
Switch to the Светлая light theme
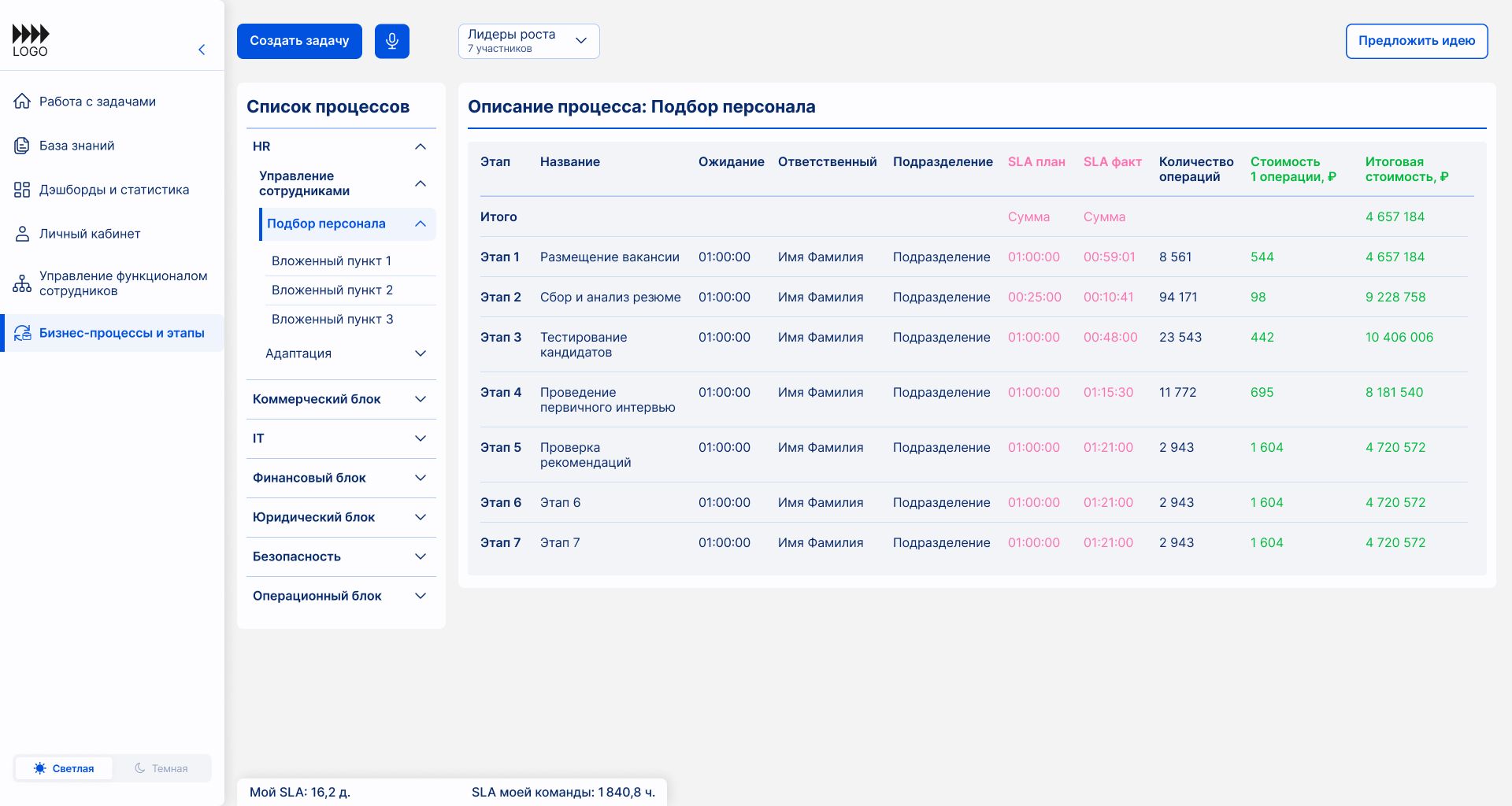(64, 768)
